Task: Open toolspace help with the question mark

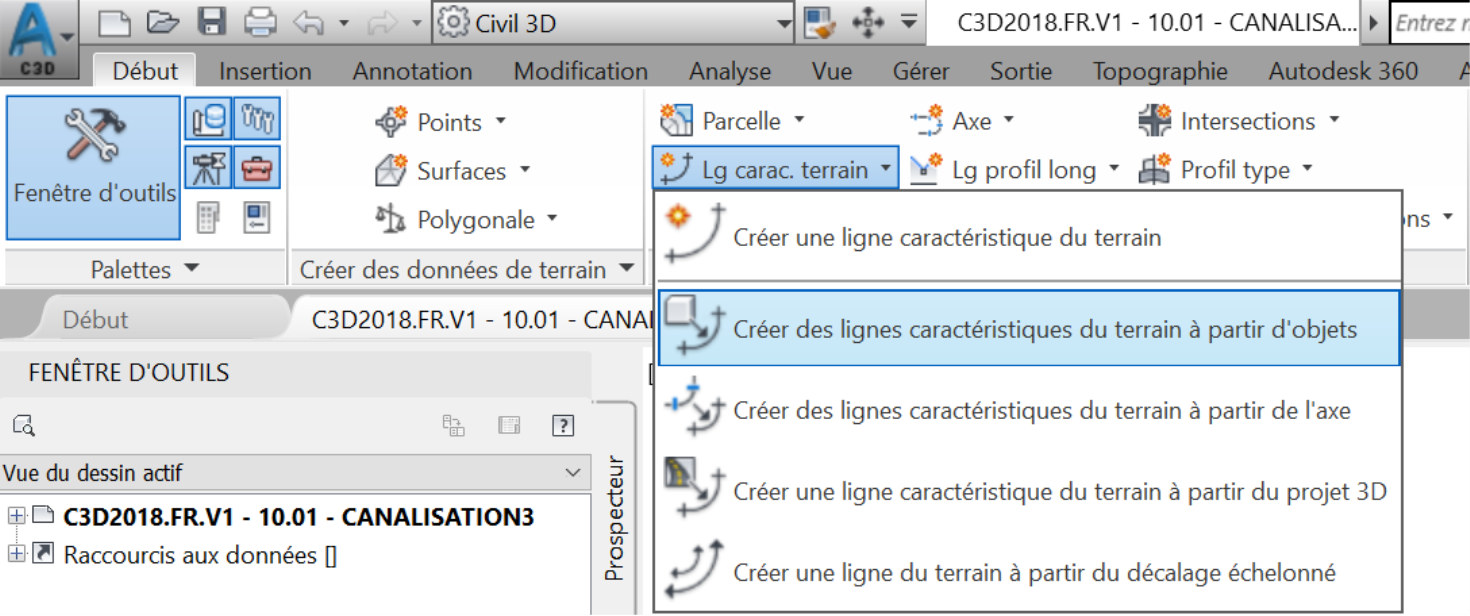Action: [563, 426]
